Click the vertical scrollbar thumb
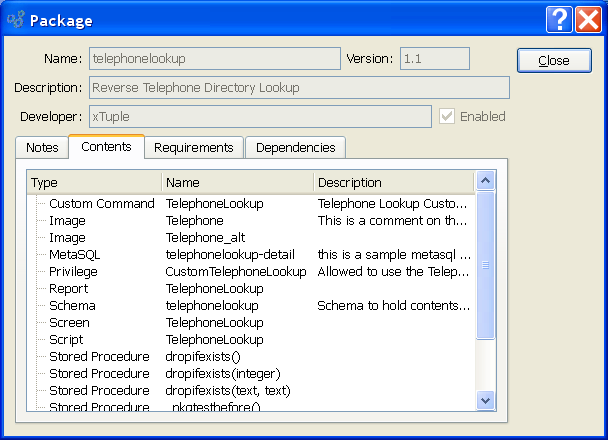This screenshot has width=608, height=440. click(x=485, y=265)
